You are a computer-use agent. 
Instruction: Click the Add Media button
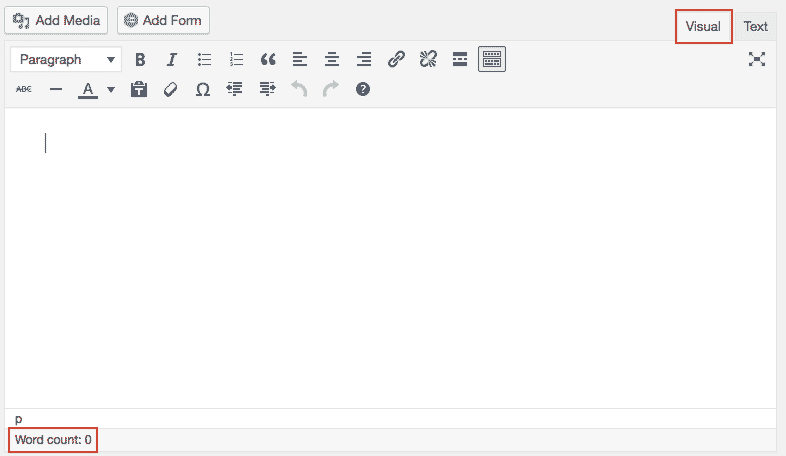[x=56, y=21]
